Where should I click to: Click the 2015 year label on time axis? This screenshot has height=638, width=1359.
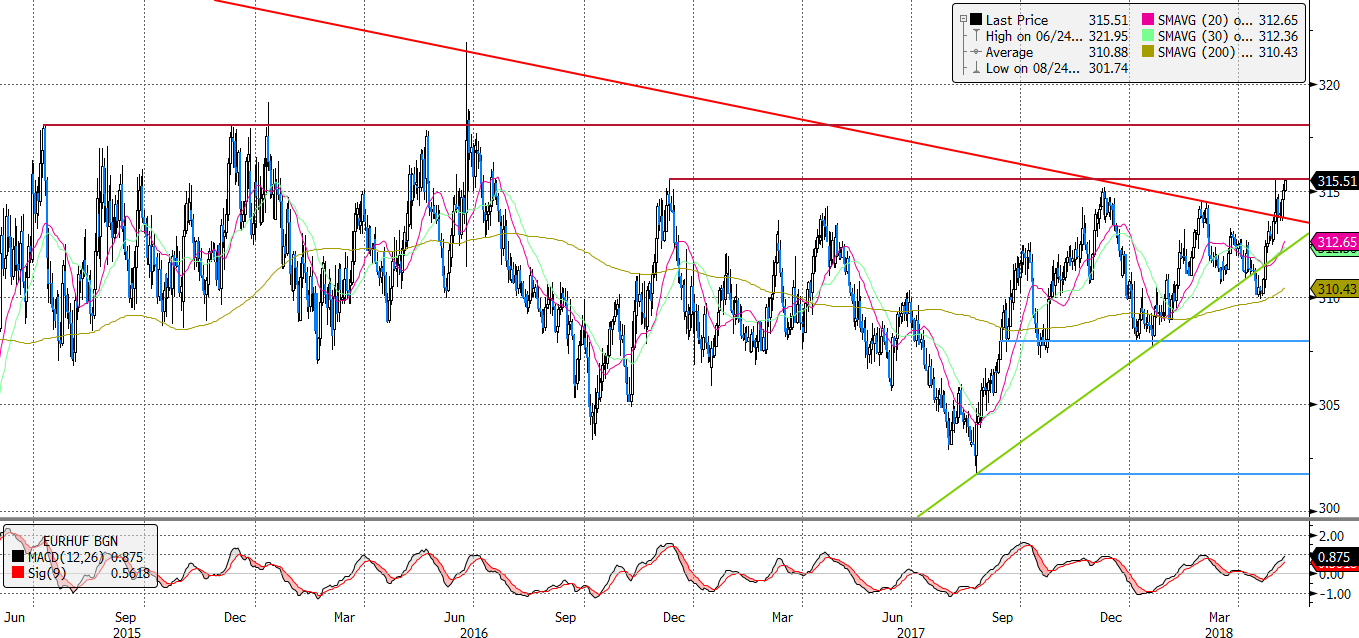[126, 632]
